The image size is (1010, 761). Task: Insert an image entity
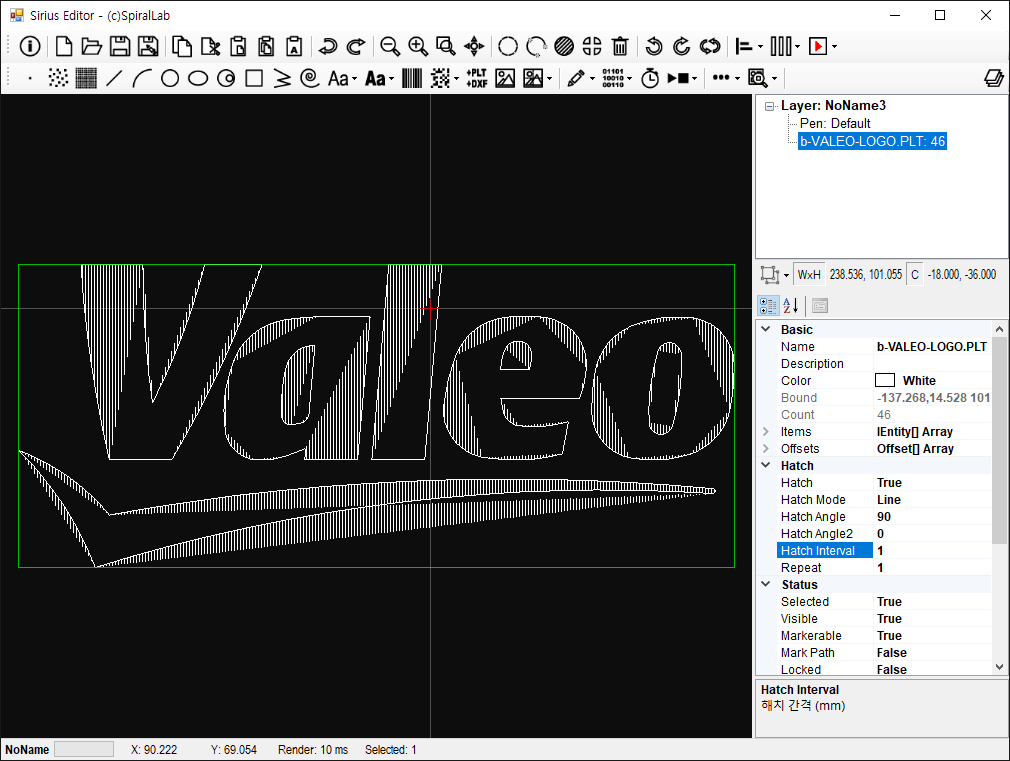coord(505,79)
